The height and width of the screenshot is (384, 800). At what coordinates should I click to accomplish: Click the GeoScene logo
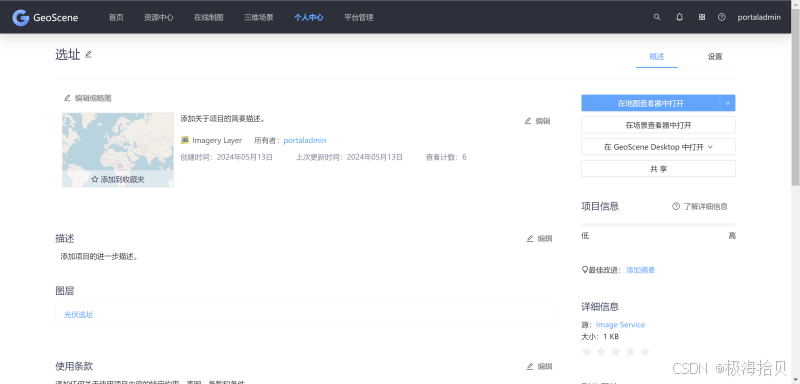click(x=45, y=17)
